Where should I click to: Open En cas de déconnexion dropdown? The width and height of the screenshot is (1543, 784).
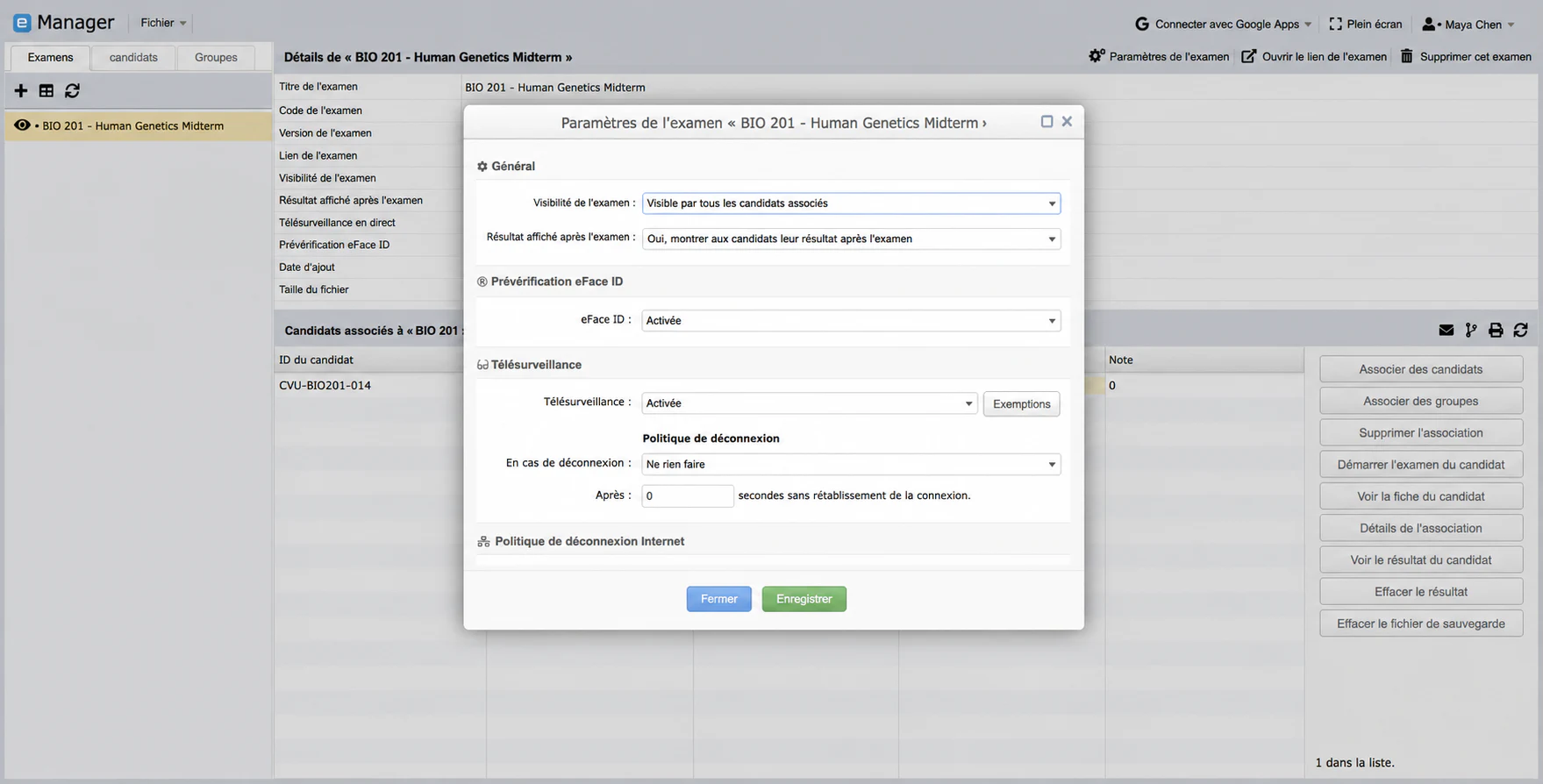pyautogui.click(x=851, y=464)
